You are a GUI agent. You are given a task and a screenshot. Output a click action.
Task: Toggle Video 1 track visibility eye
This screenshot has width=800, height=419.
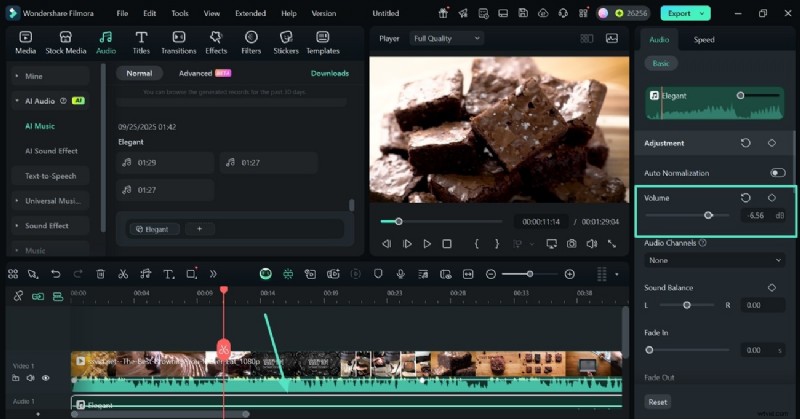[45, 378]
